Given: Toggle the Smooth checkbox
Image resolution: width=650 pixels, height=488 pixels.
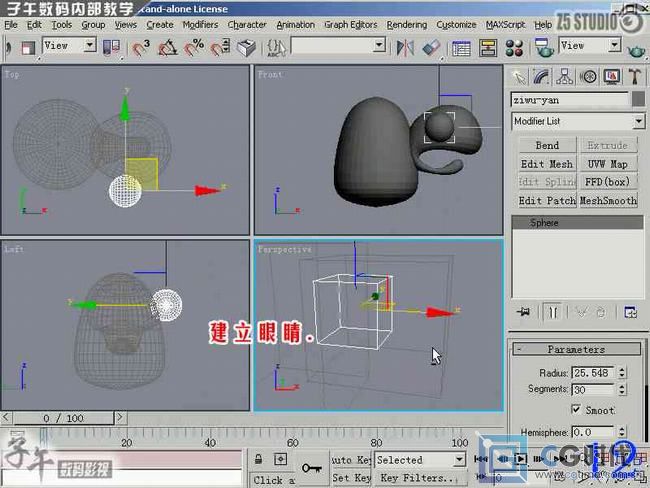Looking at the screenshot, I should coord(576,410).
